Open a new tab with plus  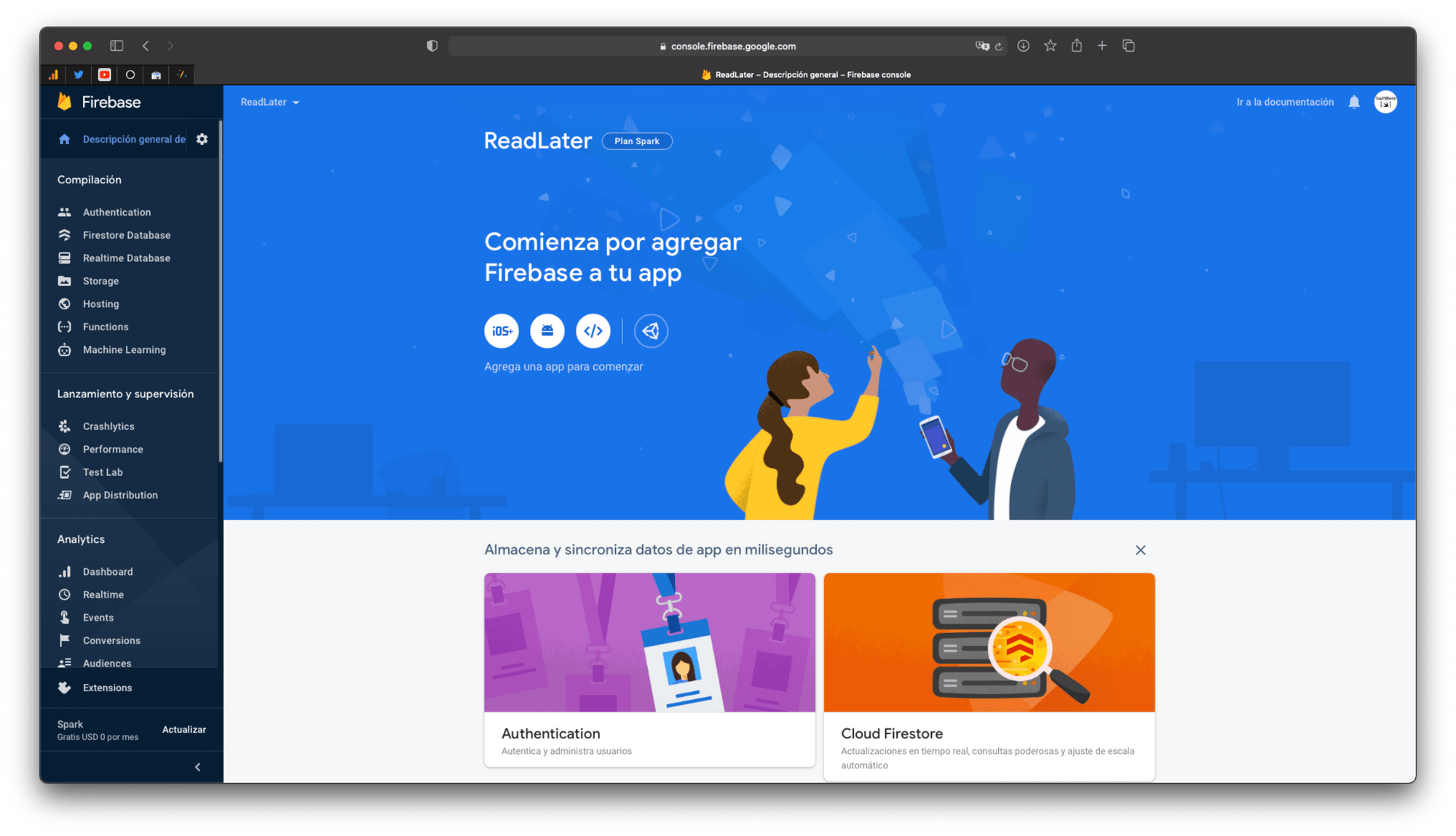coord(1102,46)
